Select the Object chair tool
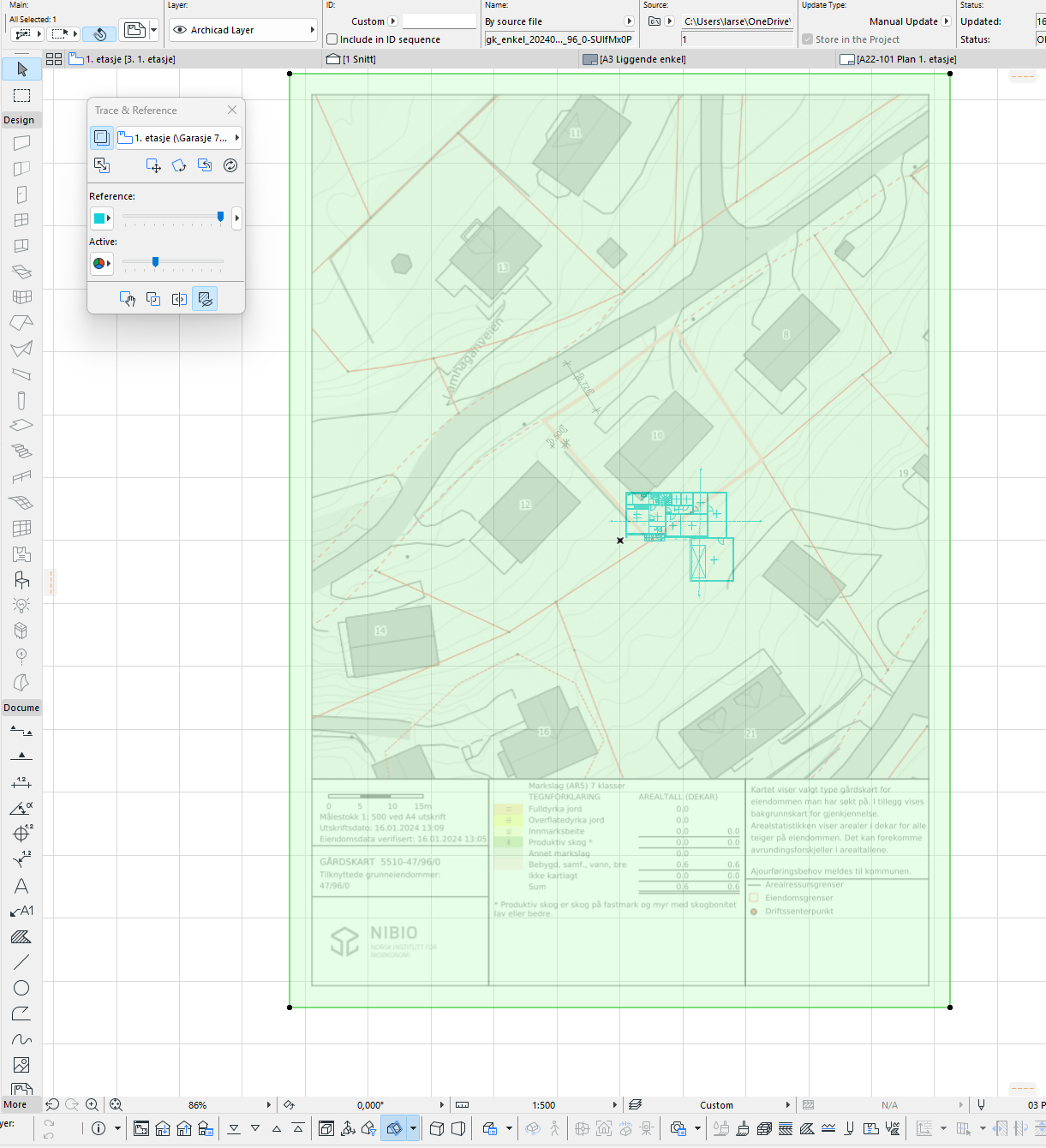 [22, 580]
